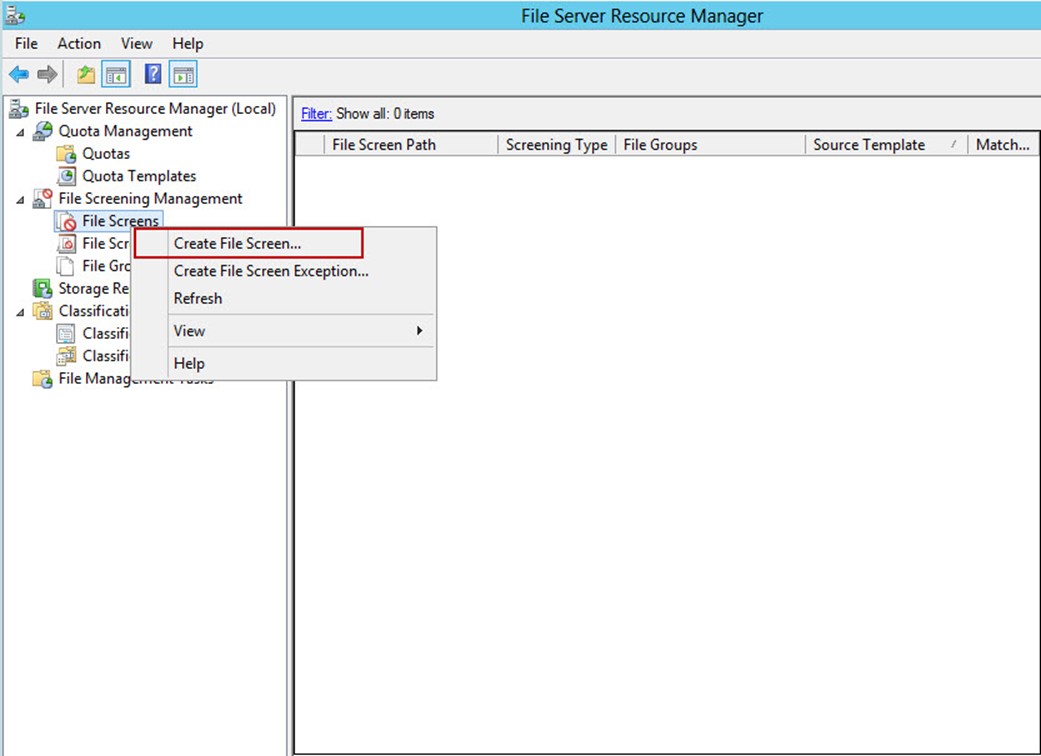Click the Classification Management node icon
The image size is (1041, 756).
coord(42,311)
